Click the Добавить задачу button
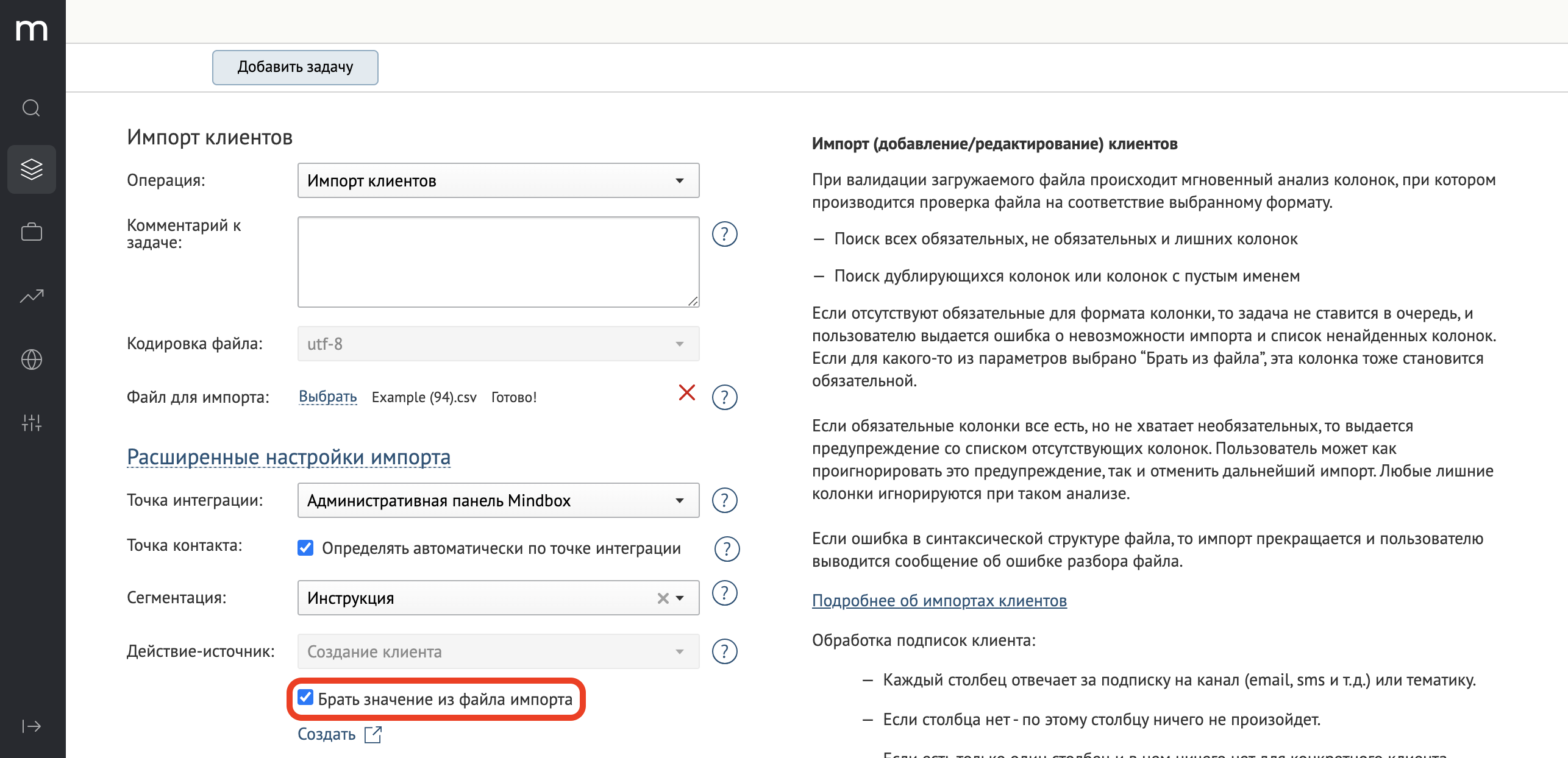 pyautogui.click(x=295, y=67)
